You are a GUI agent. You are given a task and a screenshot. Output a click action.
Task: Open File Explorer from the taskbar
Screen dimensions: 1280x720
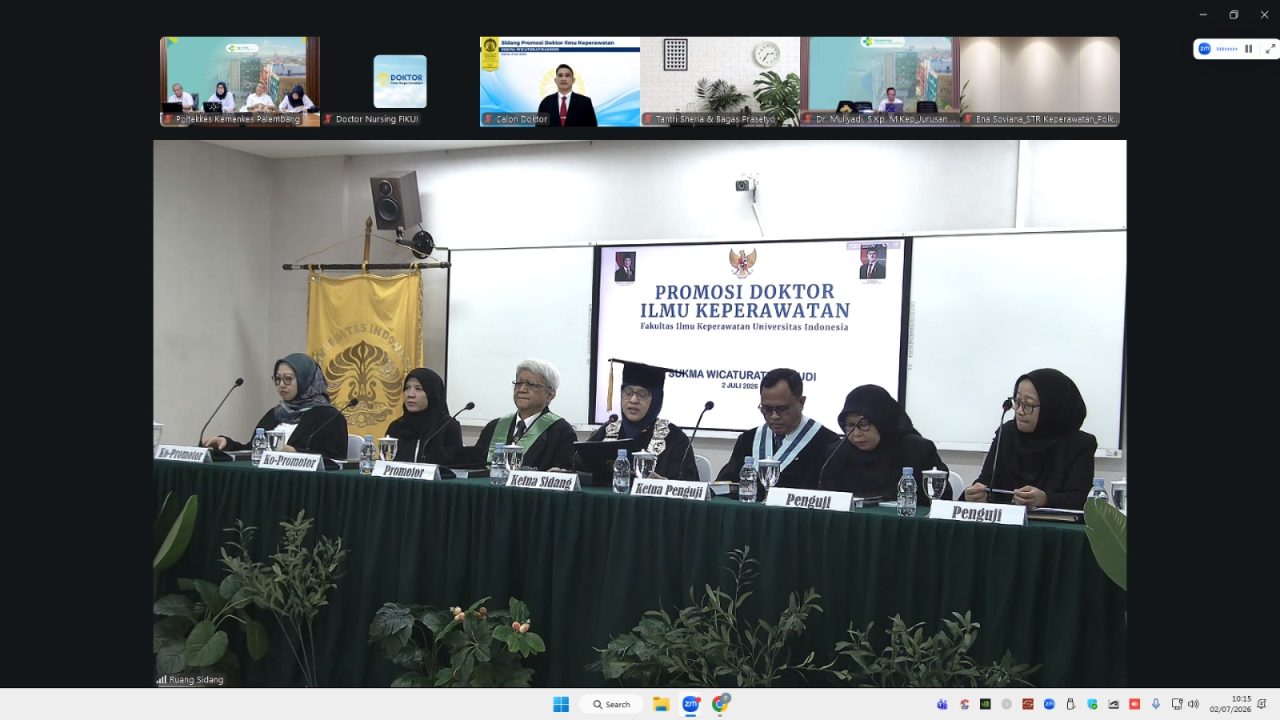pos(661,704)
